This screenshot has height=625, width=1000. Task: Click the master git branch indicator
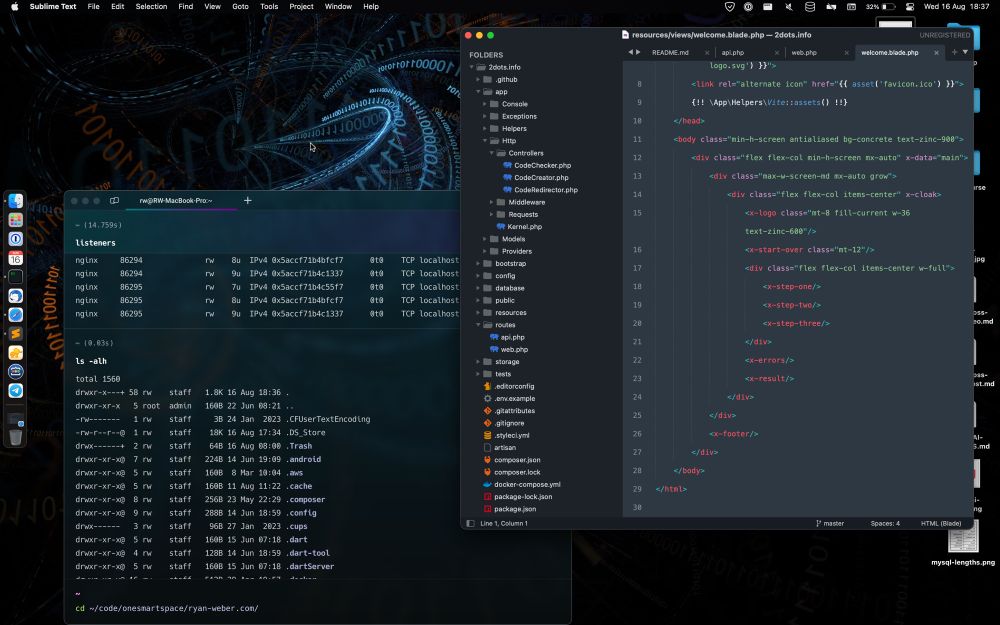click(x=830, y=524)
